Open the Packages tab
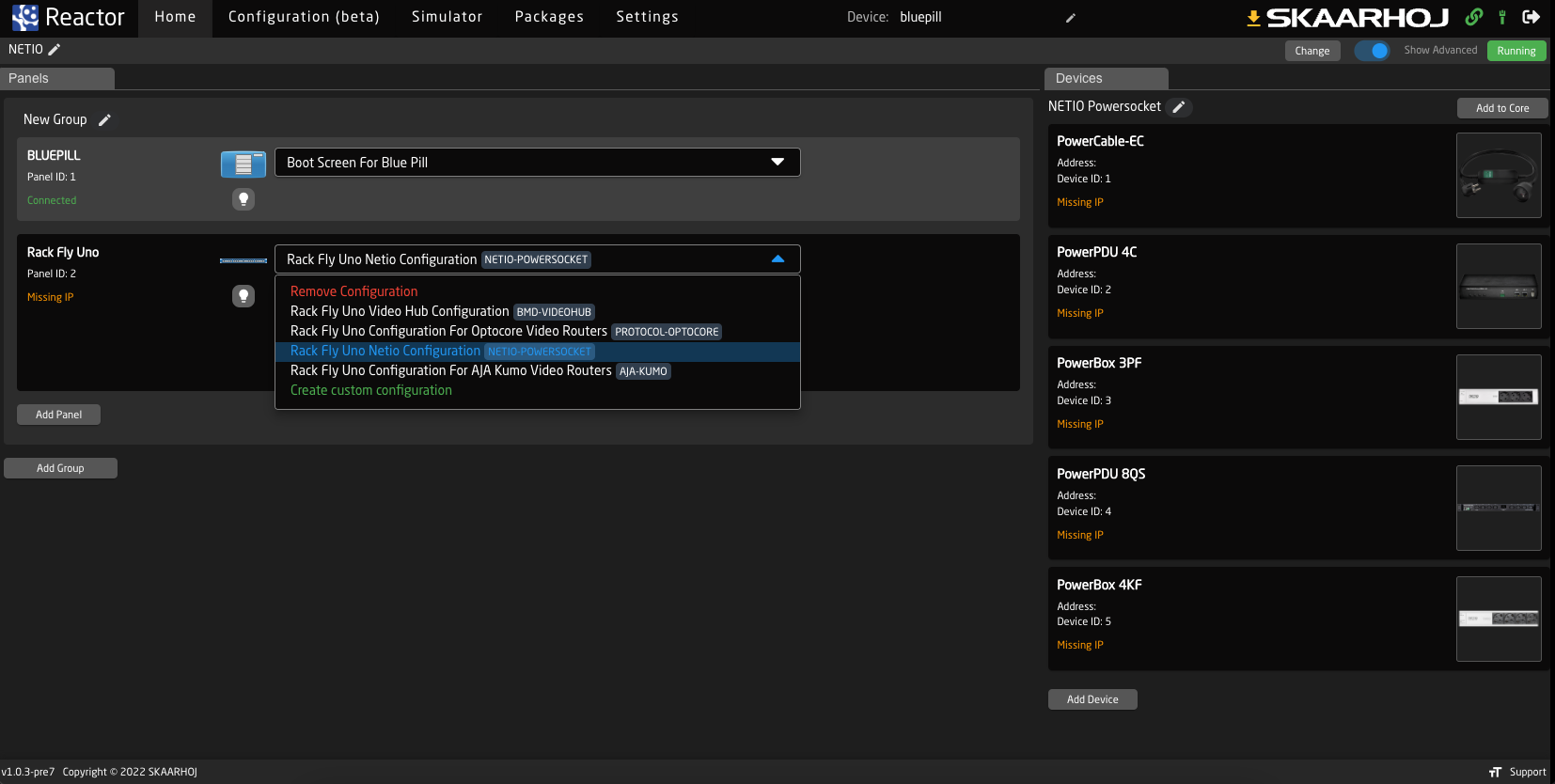1555x784 pixels. tap(549, 17)
